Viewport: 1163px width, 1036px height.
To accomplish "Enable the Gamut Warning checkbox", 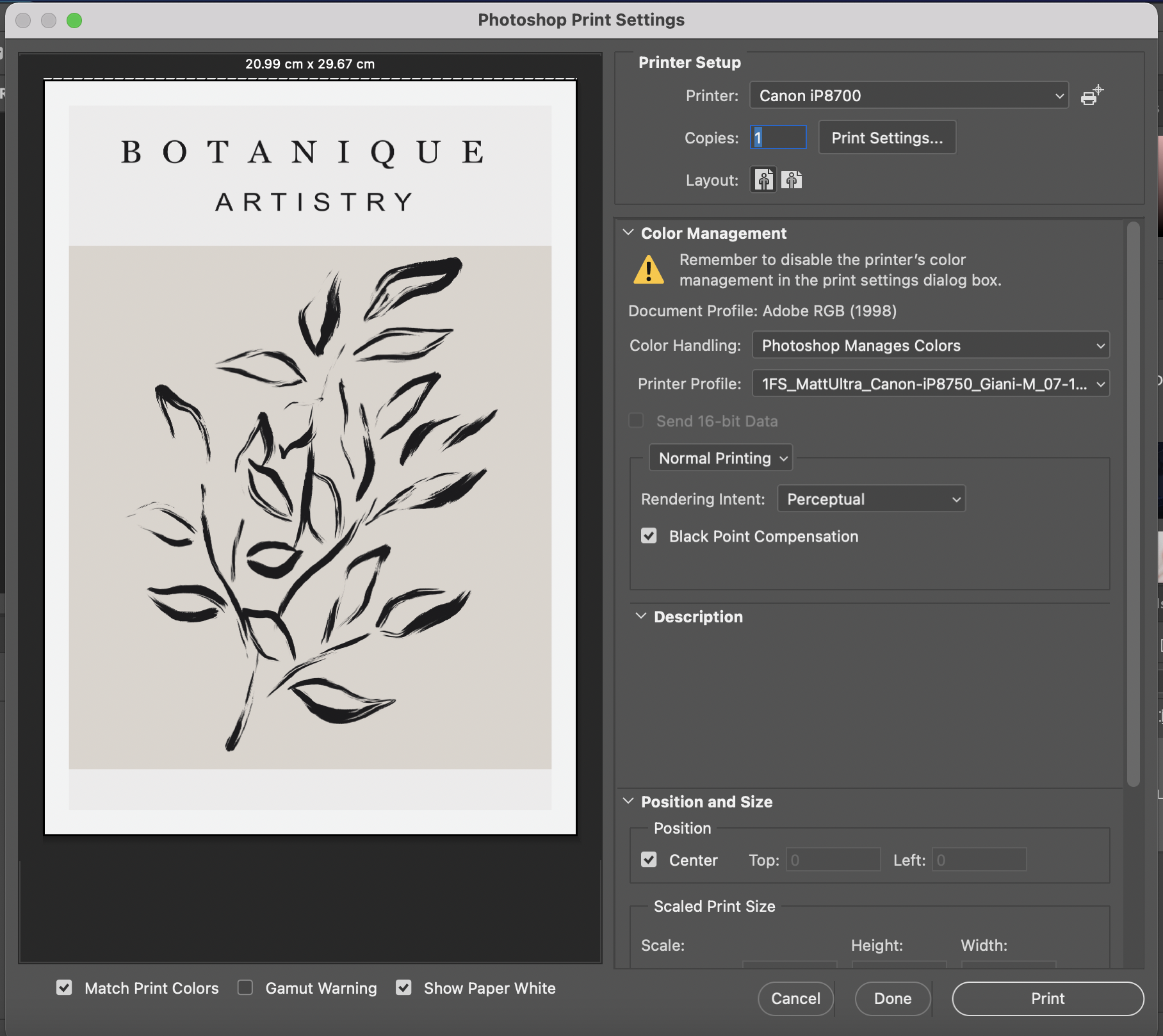I will click(245, 987).
